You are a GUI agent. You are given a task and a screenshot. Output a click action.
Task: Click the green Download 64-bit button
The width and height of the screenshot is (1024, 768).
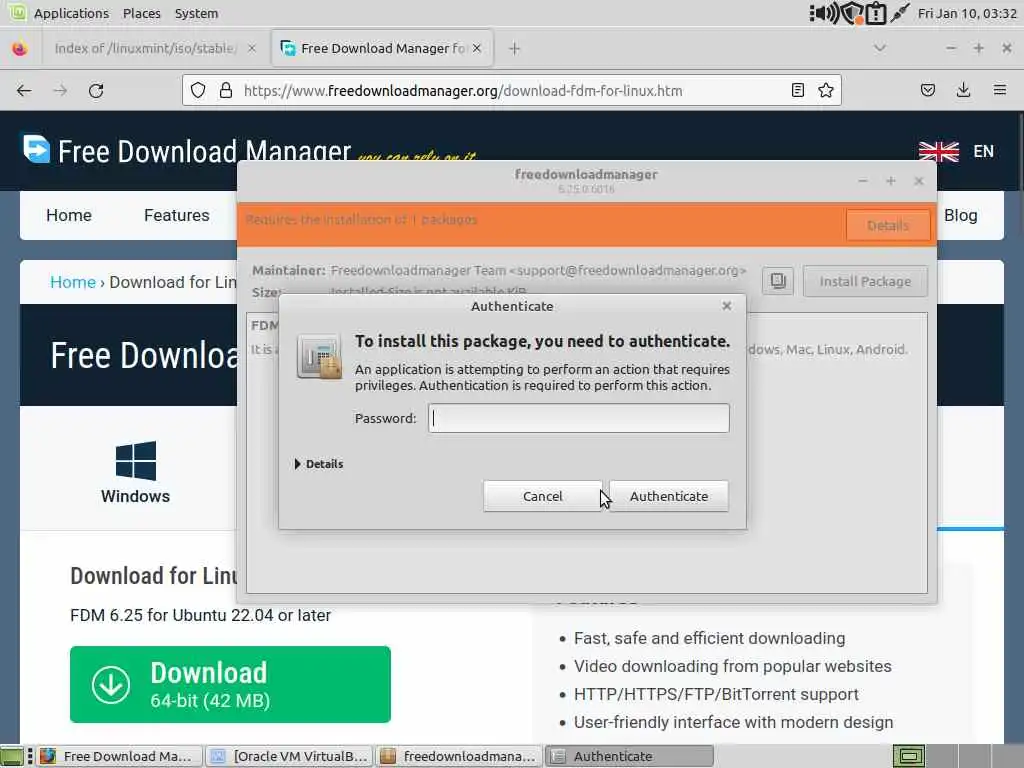230,684
